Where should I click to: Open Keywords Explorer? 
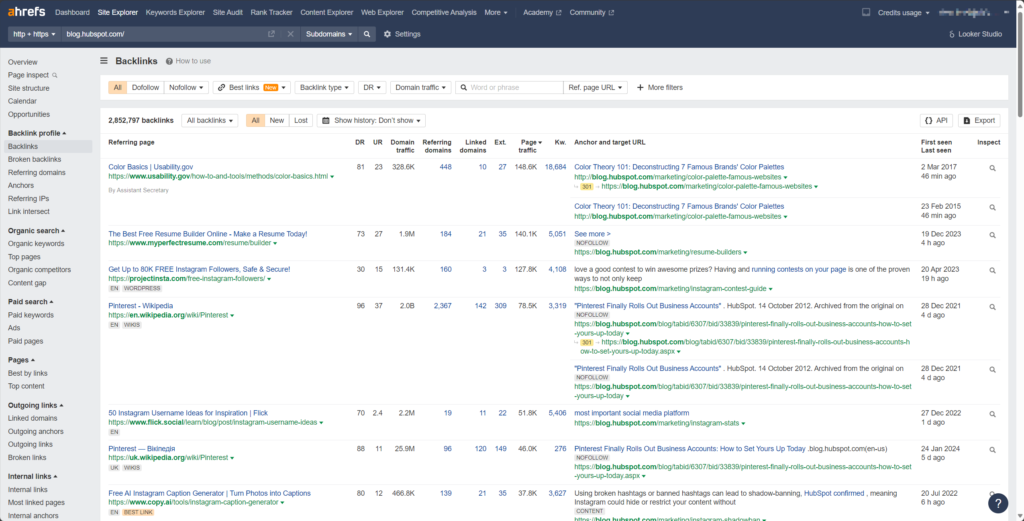pyautogui.click(x=175, y=12)
